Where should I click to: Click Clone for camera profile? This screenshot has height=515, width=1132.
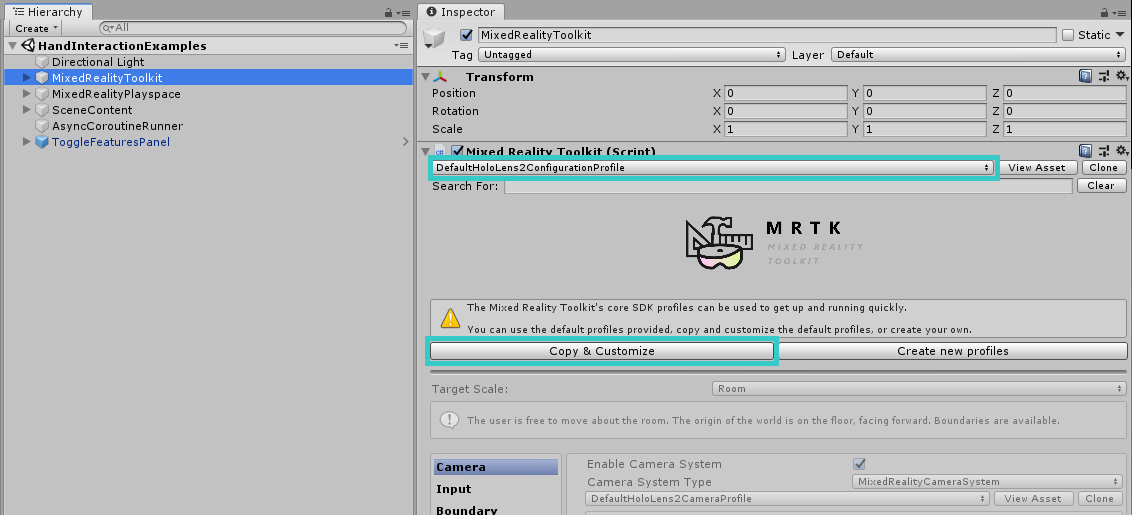point(1100,498)
